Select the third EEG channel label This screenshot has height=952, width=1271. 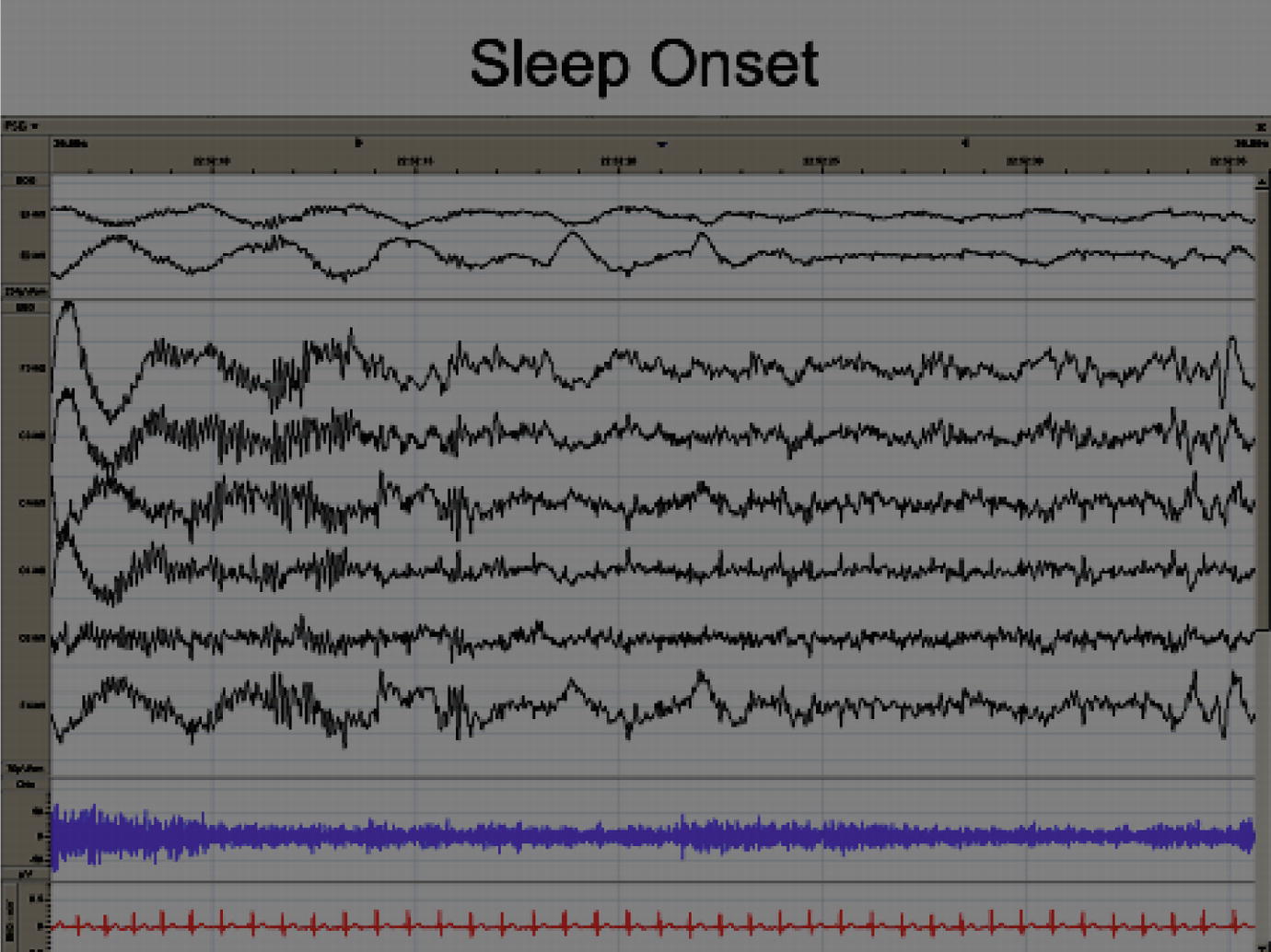32,503
